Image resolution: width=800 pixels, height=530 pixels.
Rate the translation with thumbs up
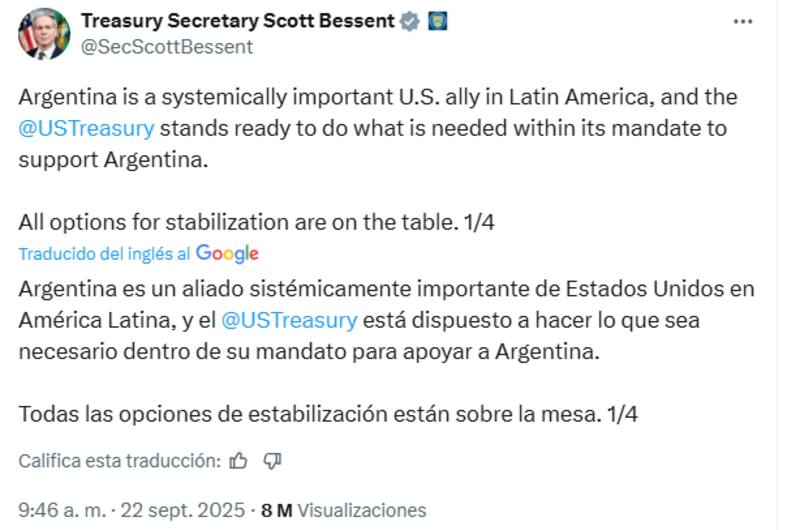(x=238, y=461)
